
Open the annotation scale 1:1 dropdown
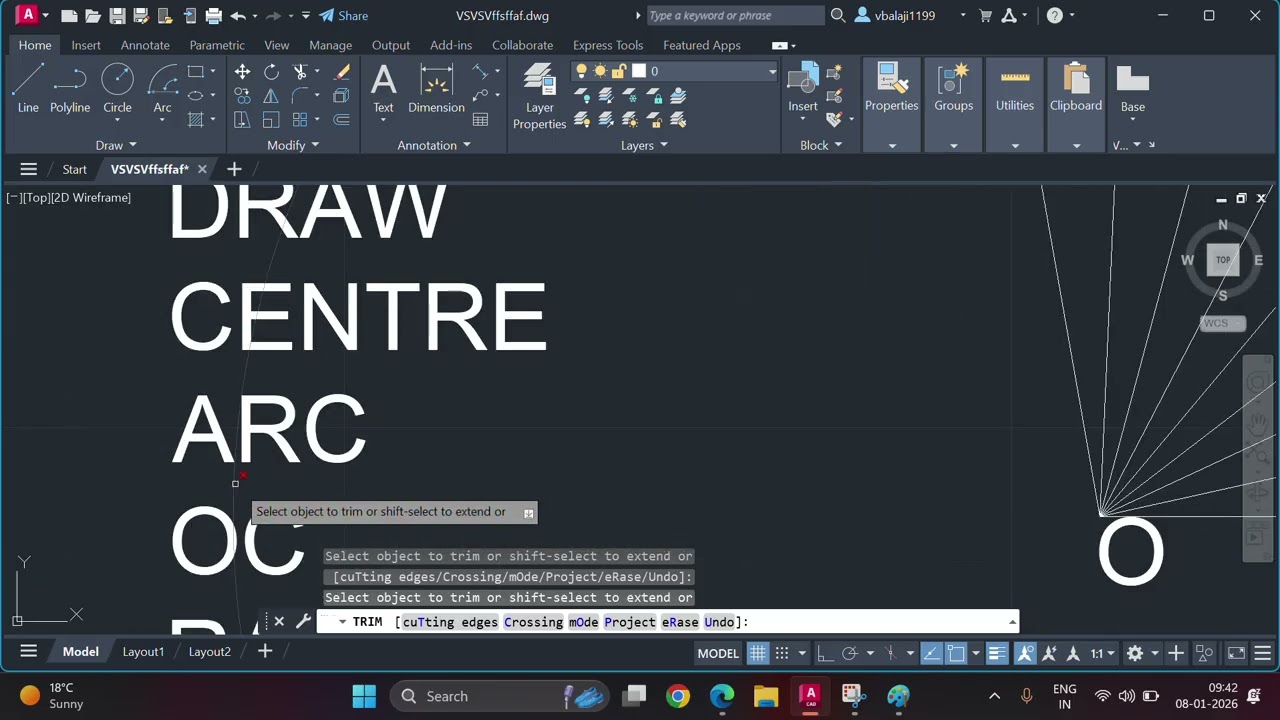tap(1102, 653)
